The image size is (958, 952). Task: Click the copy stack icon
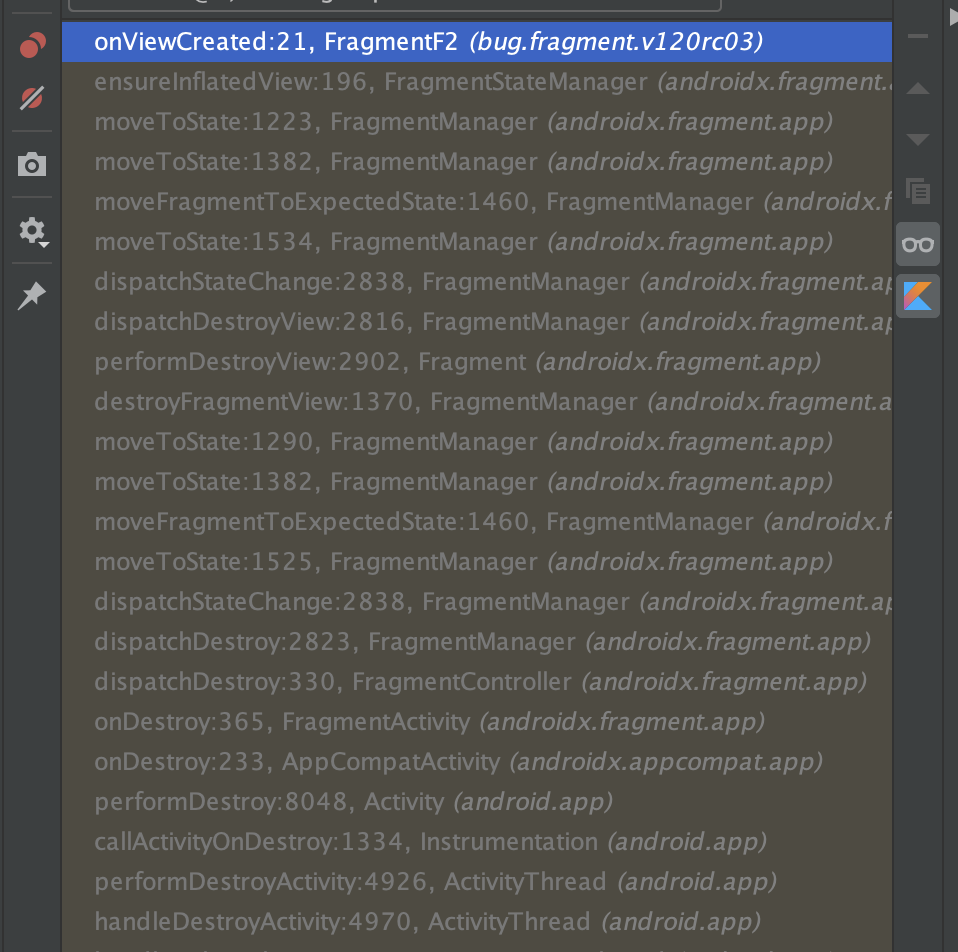pos(917,191)
